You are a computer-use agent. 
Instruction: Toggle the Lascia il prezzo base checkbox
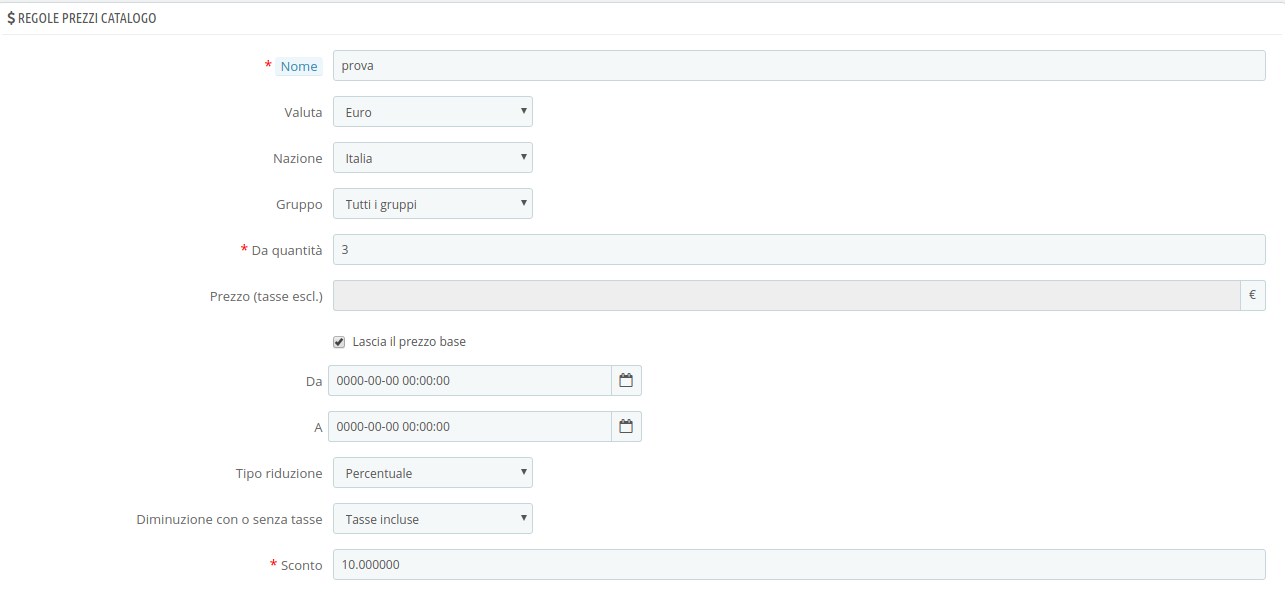point(339,342)
